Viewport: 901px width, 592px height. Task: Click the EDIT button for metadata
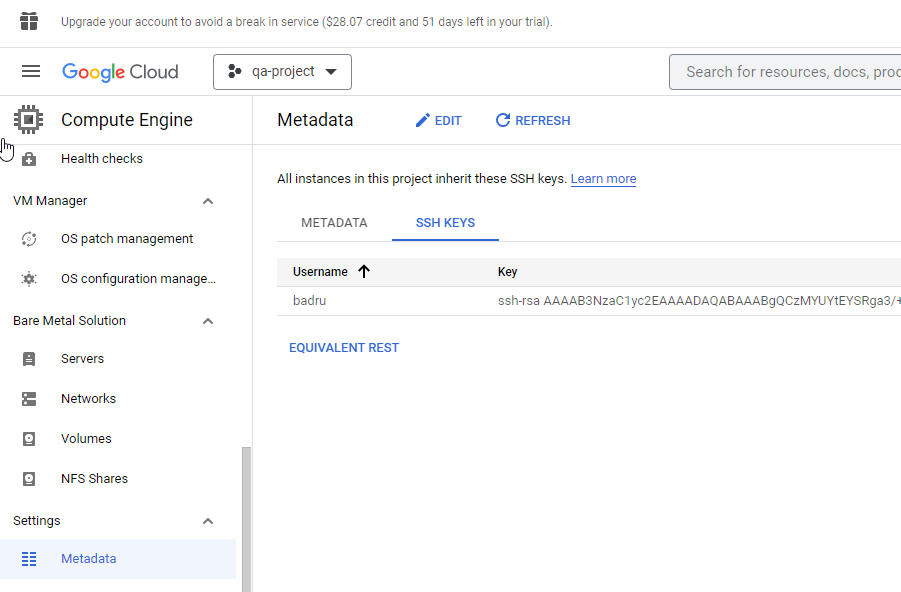438,120
